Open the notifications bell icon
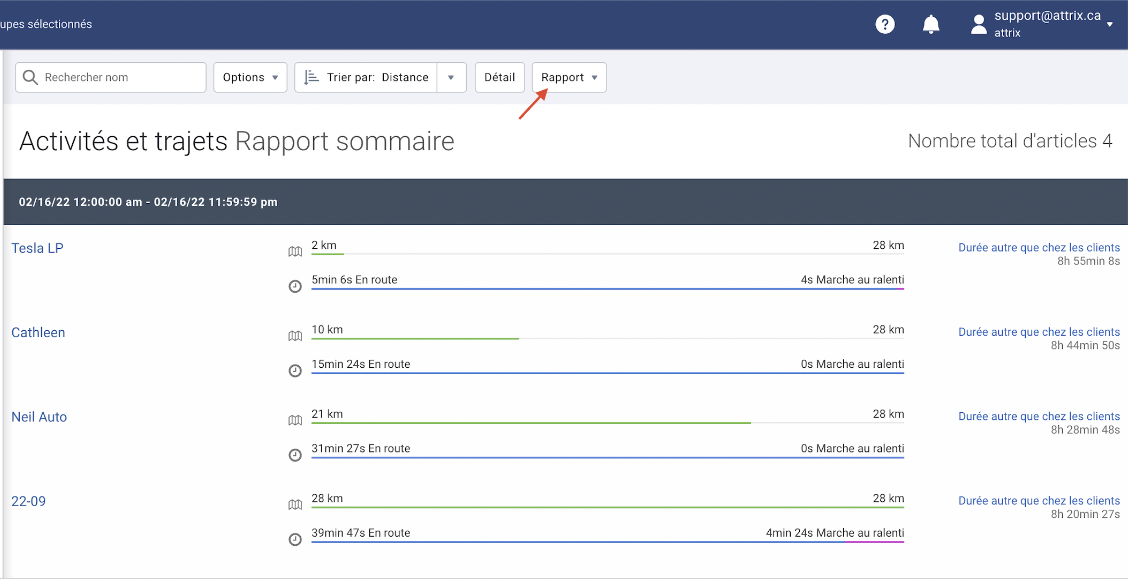The width and height of the screenshot is (1132, 582). pyautogui.click(x=931, y=25)
